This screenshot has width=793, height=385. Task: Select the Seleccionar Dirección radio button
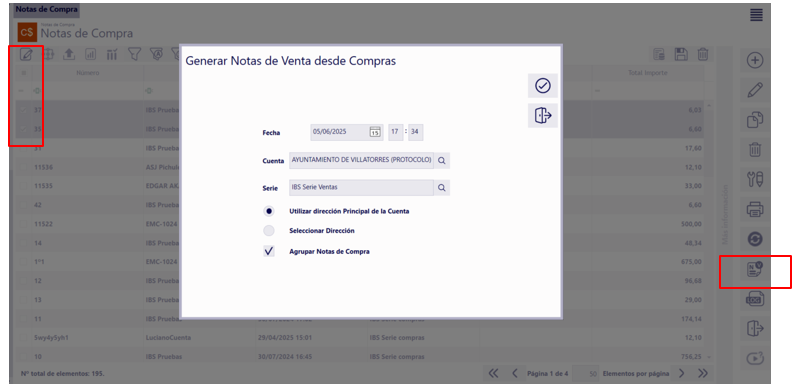(x=269, y=231)
